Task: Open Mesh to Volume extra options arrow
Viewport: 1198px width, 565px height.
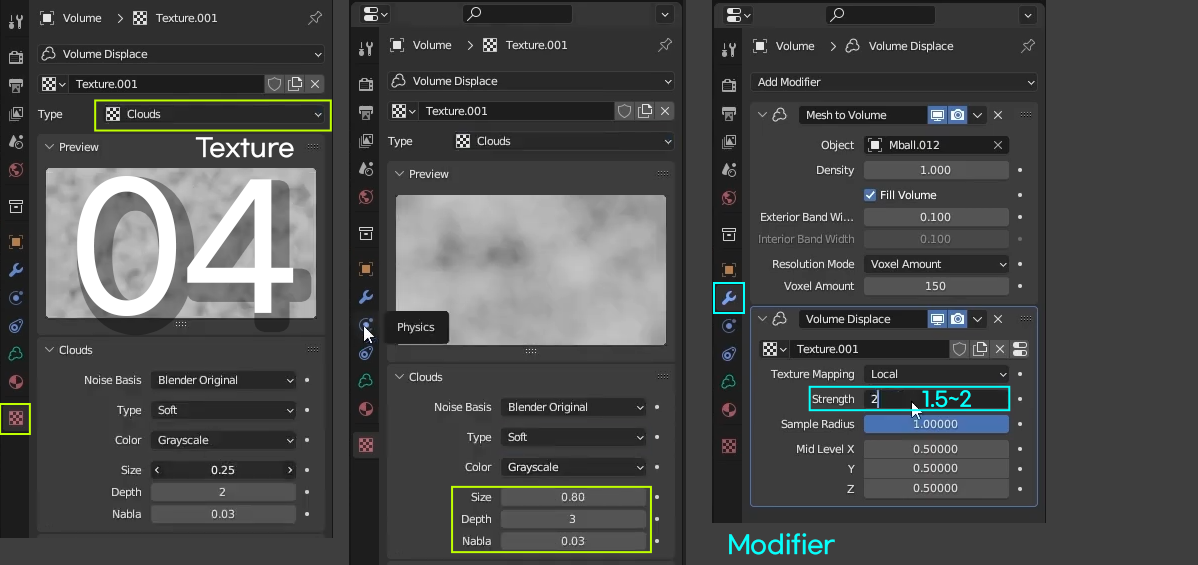Action: (977, 115)
